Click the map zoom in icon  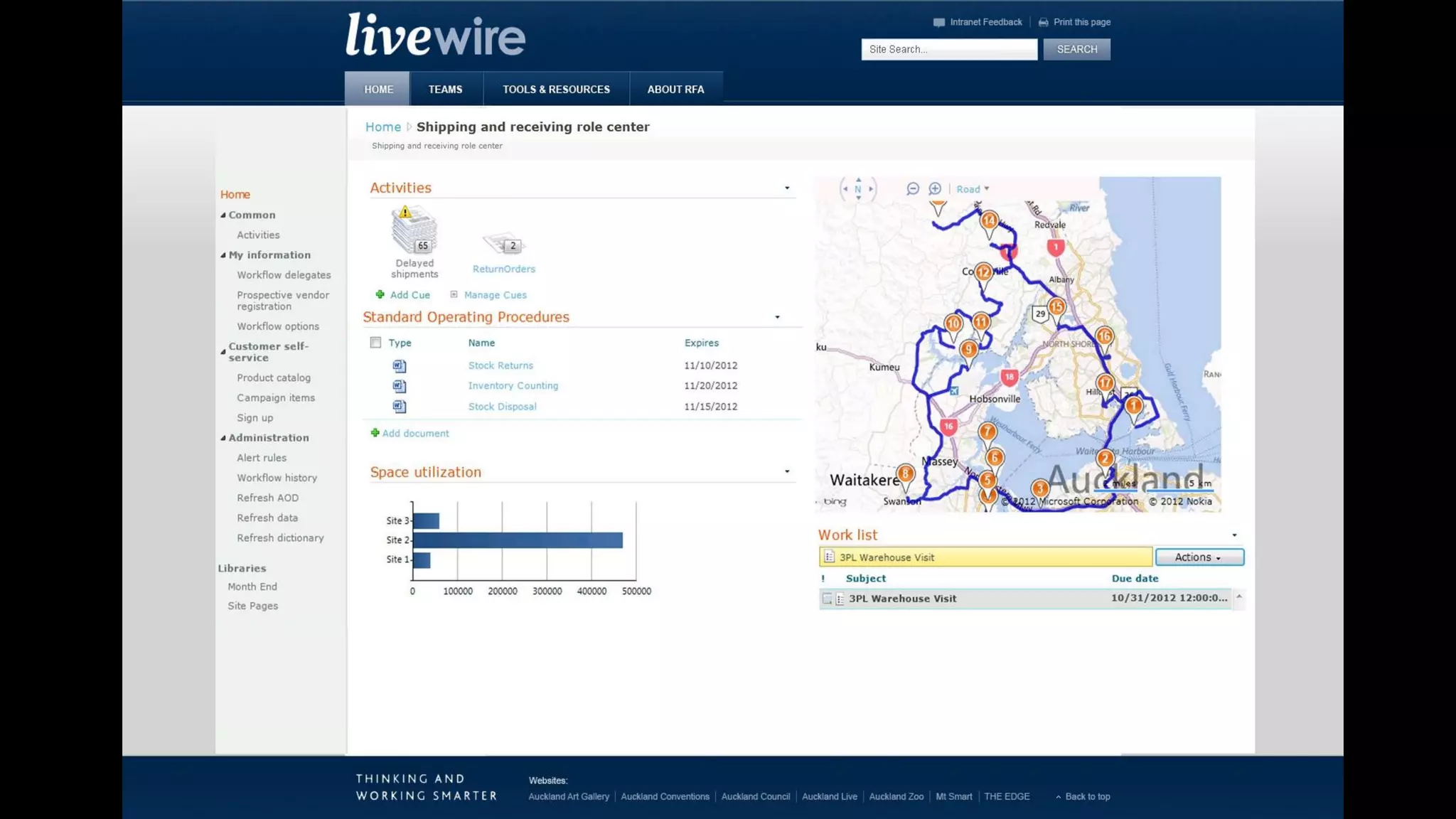pyautogui.click(x=935, y=188)
